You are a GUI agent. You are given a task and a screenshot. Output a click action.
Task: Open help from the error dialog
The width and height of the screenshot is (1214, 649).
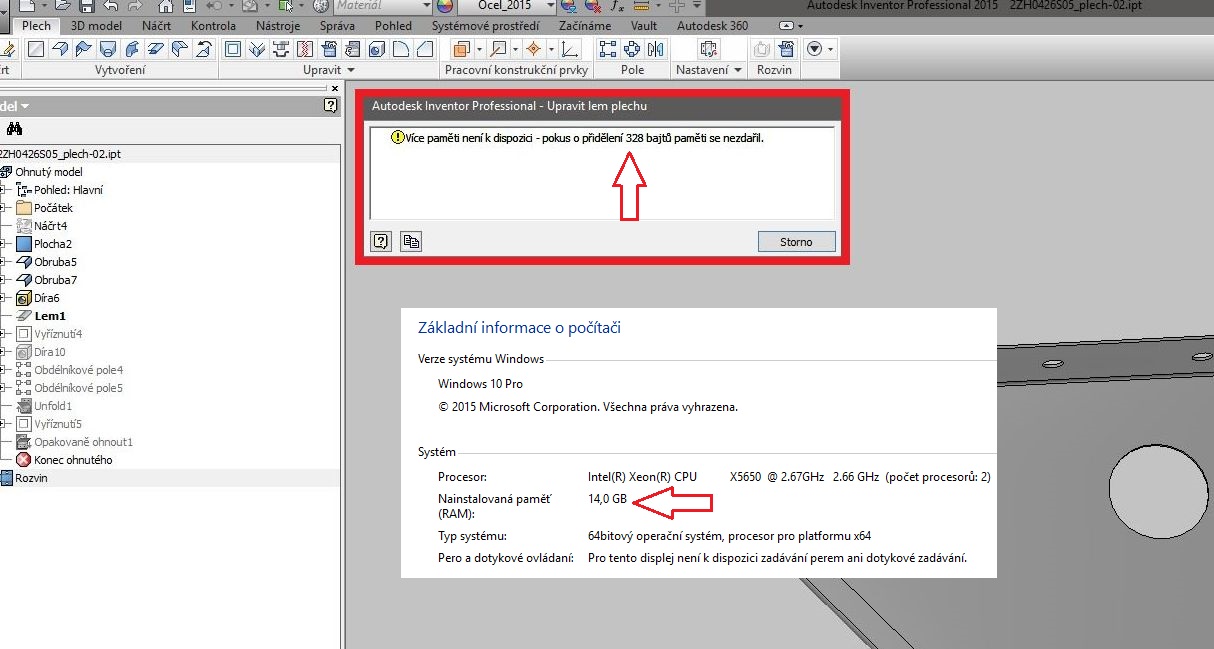pyautogui.click(x=381, y=241)
